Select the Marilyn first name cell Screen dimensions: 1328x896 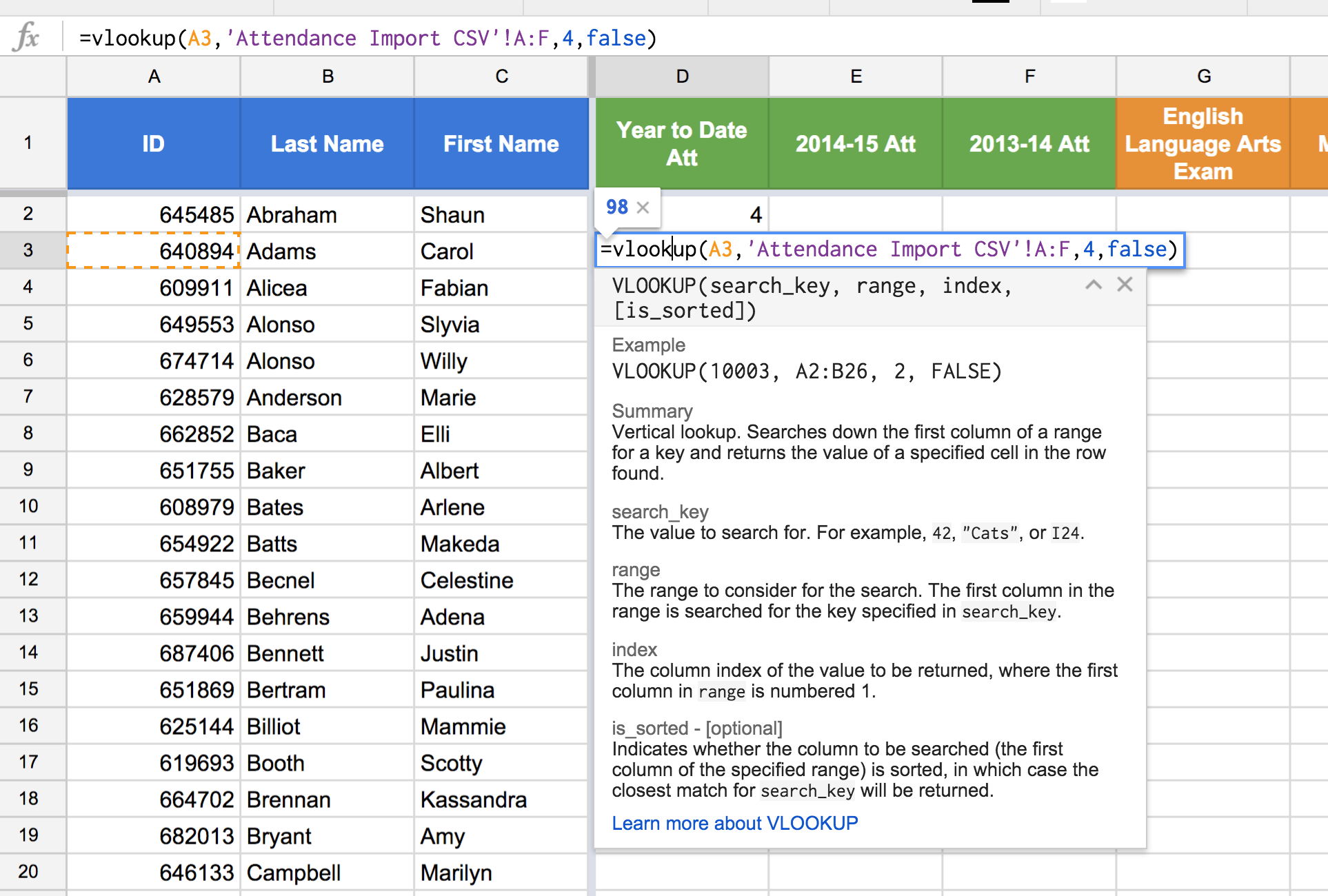tap(501, 872)
